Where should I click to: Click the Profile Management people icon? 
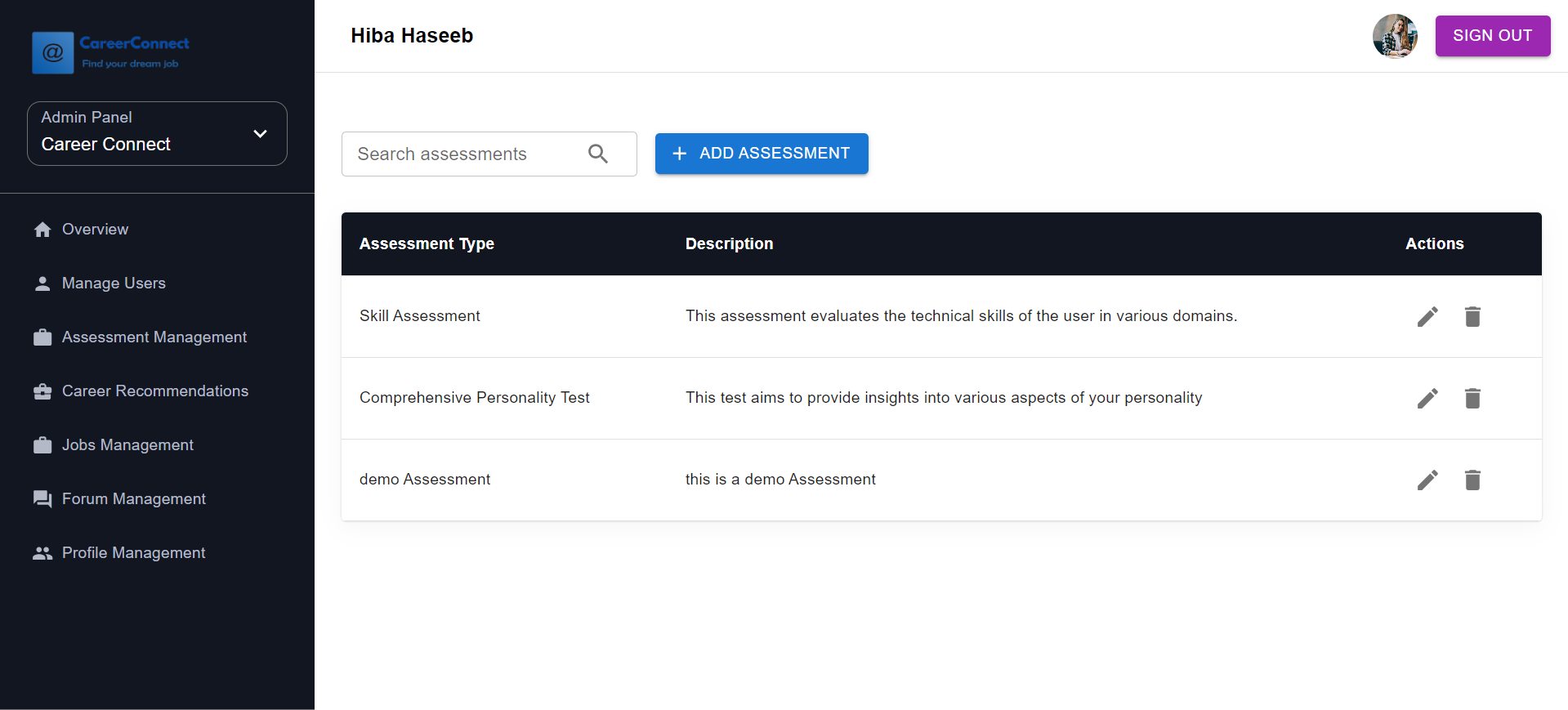[x=42, y=553]
